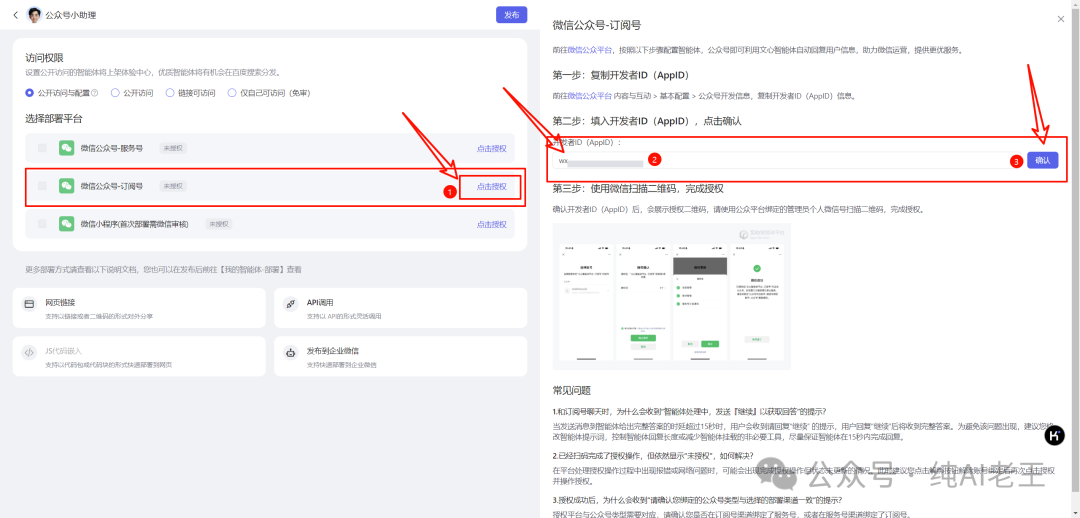This screenshot has width=1080, height=518.
Task: Click the 公众号小助理 avatar image
Action: point(34,14)
